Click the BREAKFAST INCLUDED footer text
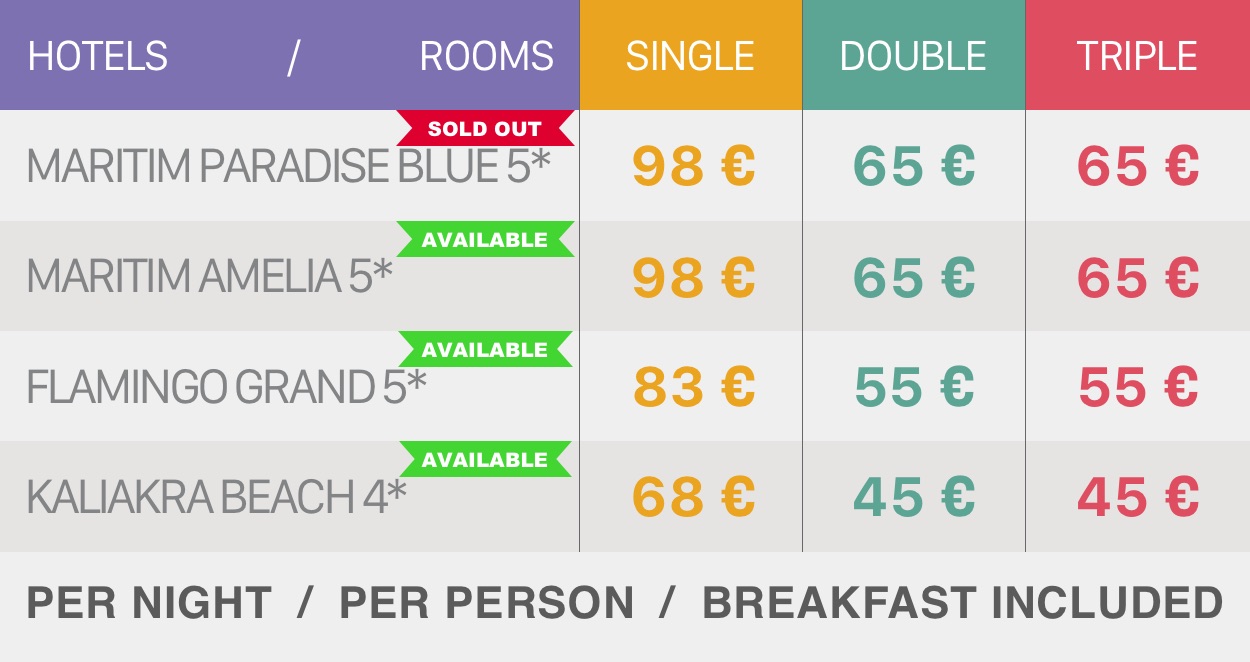 click(963, 603)
